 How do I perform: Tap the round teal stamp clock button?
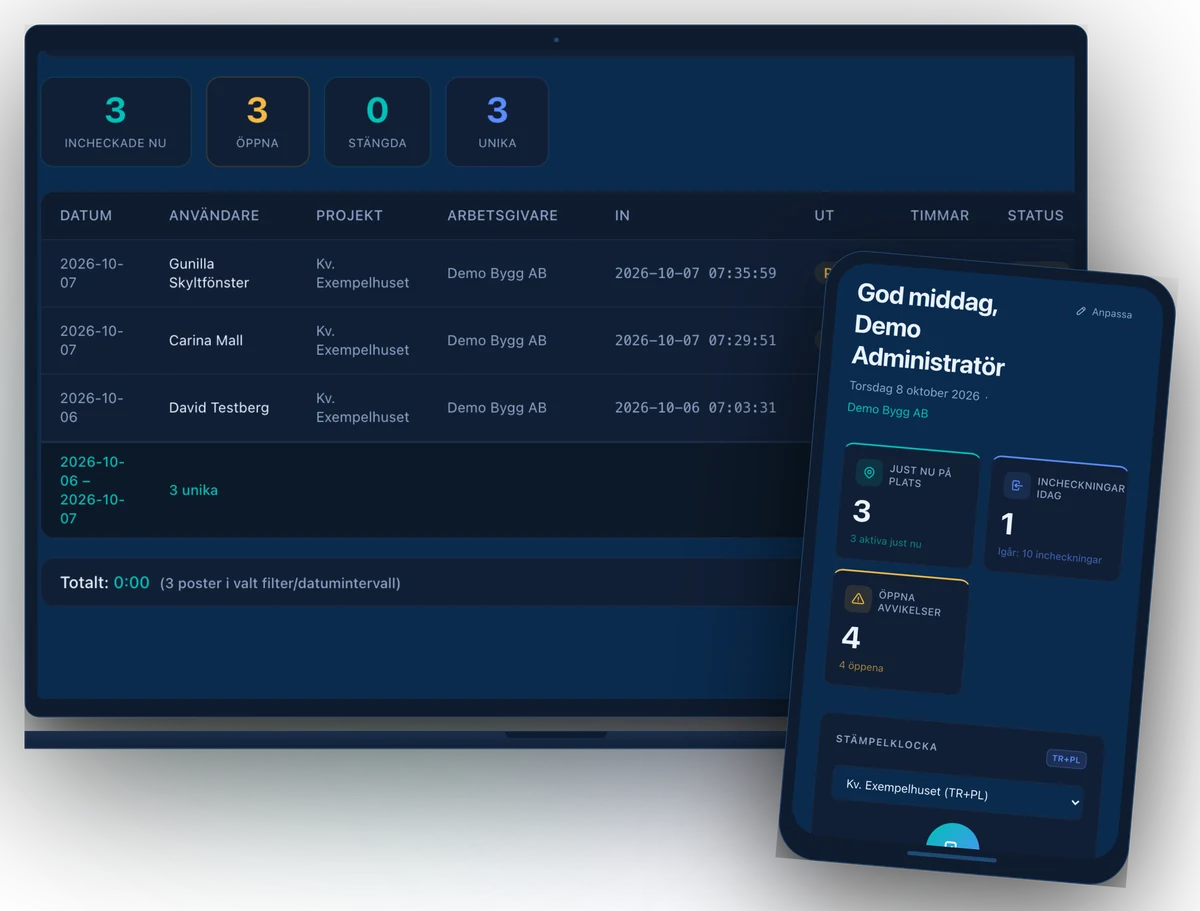coord(952,842)
